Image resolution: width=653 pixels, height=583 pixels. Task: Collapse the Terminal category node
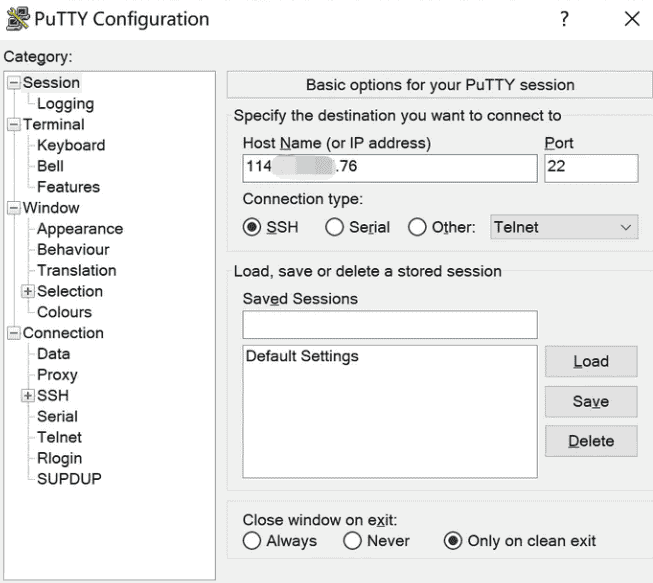tap(14, 125)
